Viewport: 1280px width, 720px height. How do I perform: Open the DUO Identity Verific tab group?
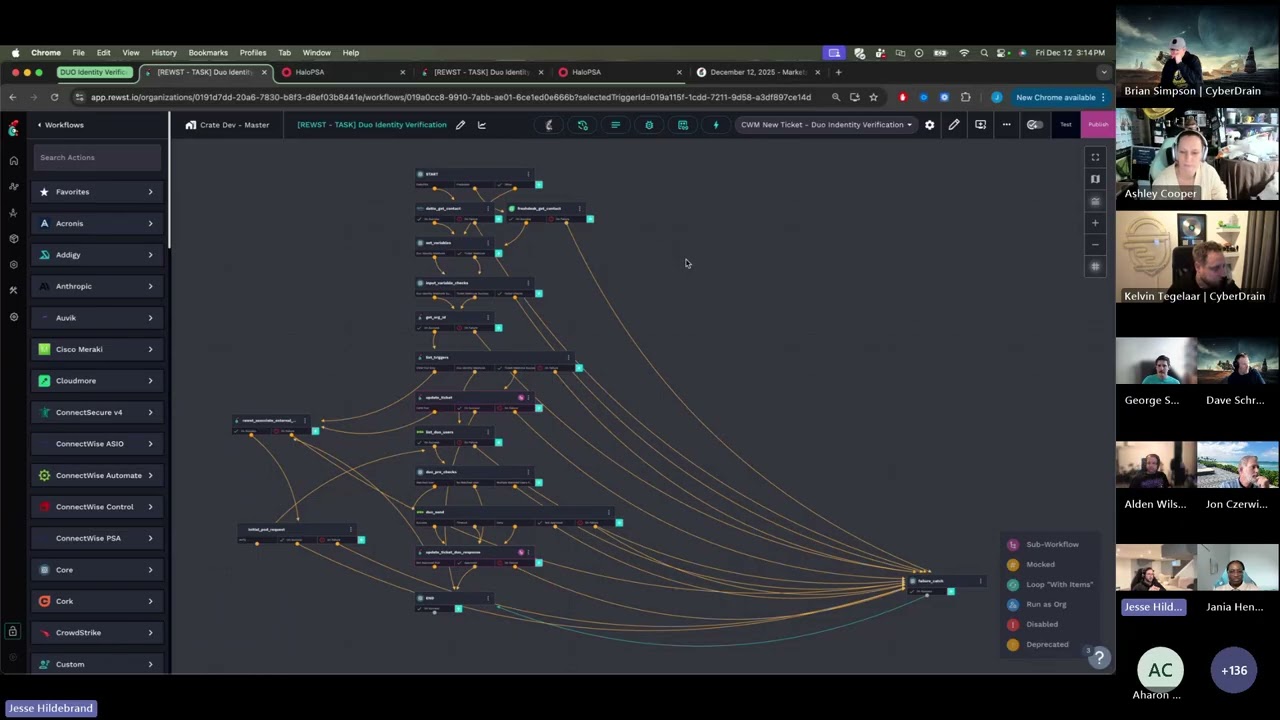[94, 72]
